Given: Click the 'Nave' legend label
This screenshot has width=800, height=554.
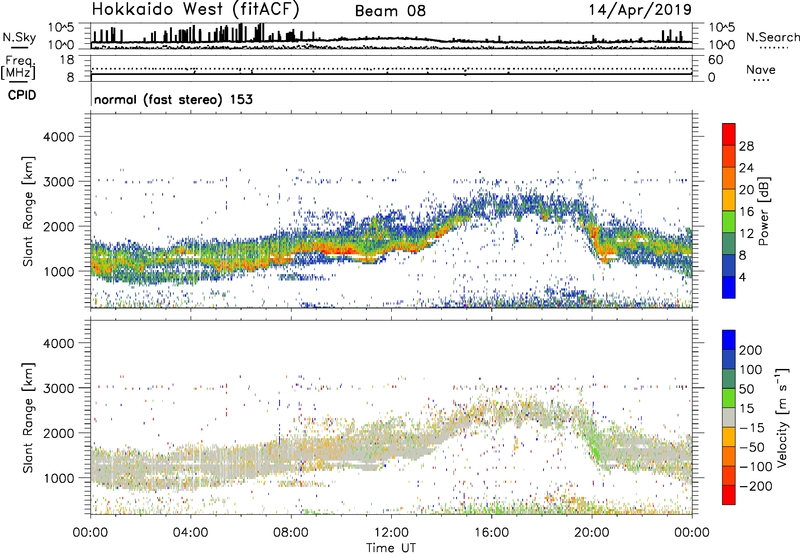Looking at the screenshot, I should [x=760, y=70].
